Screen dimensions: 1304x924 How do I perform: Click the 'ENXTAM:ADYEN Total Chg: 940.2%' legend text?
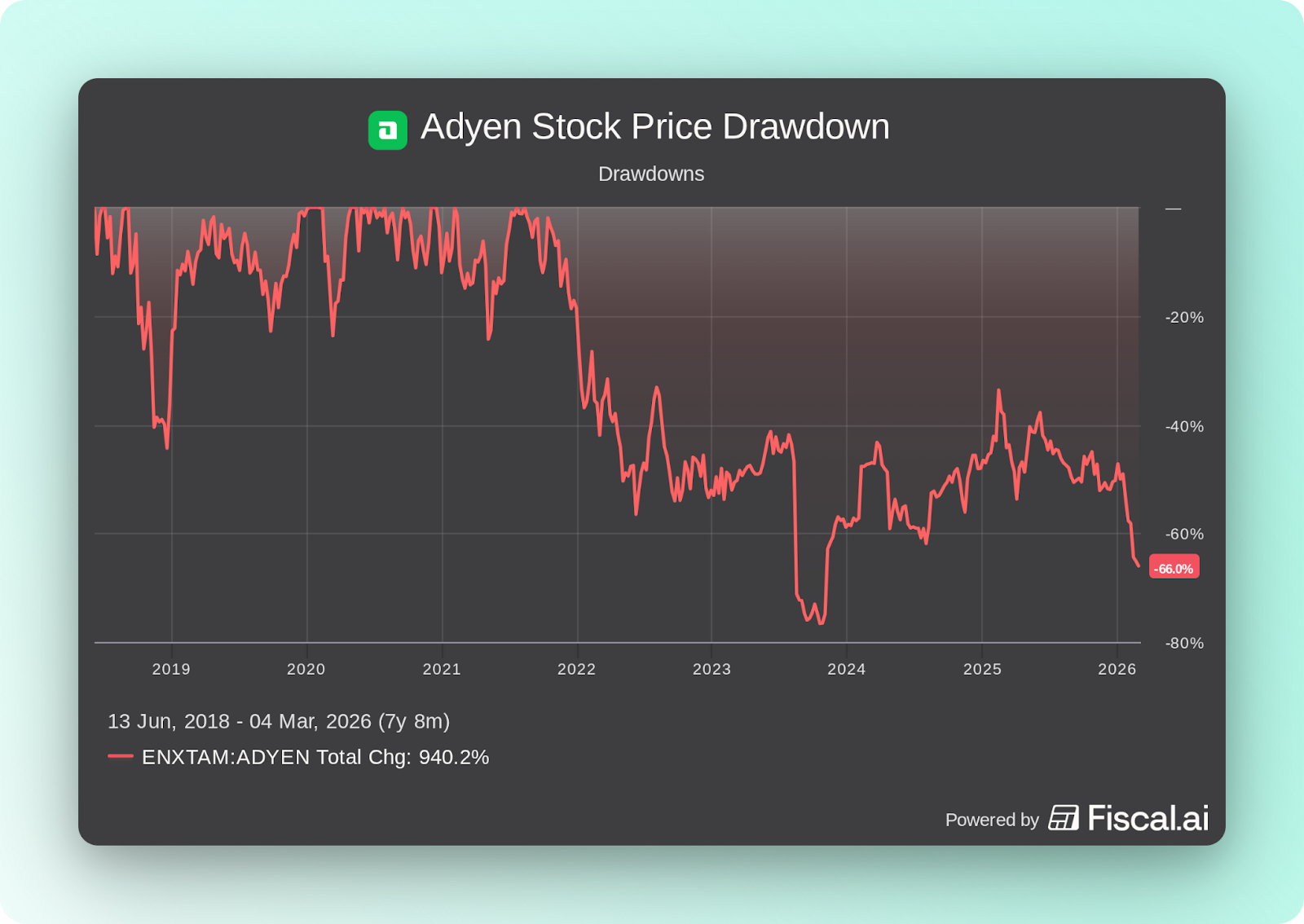[x=315, y=757]
